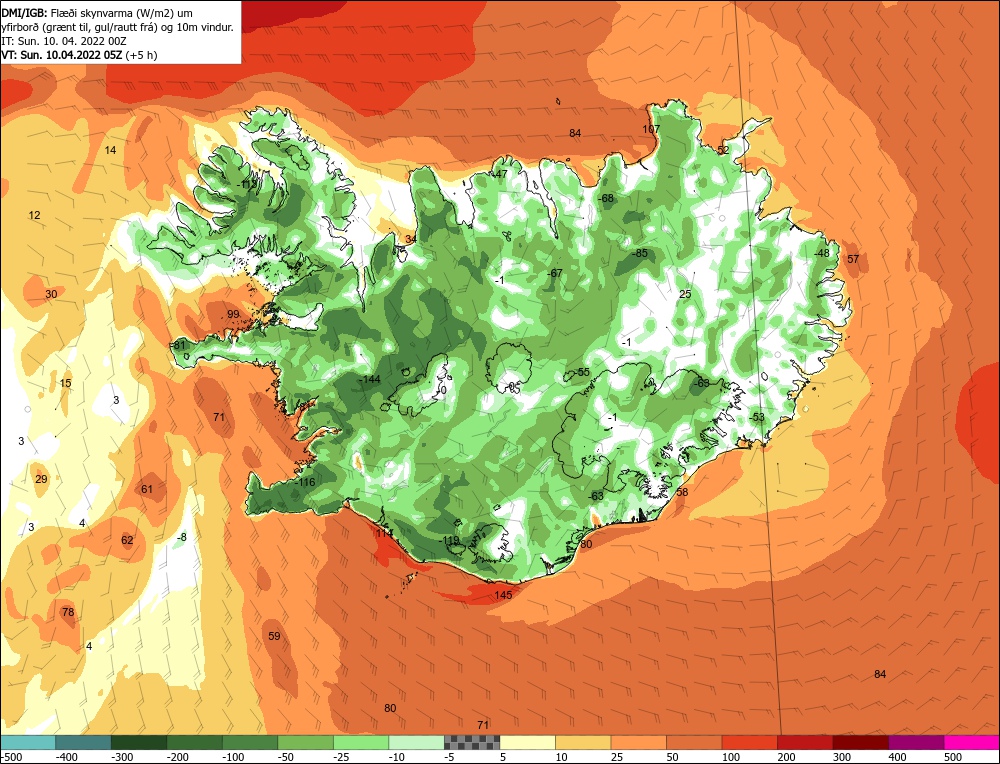Click the map value '62' west of Reykjanes

coord(128,540)
